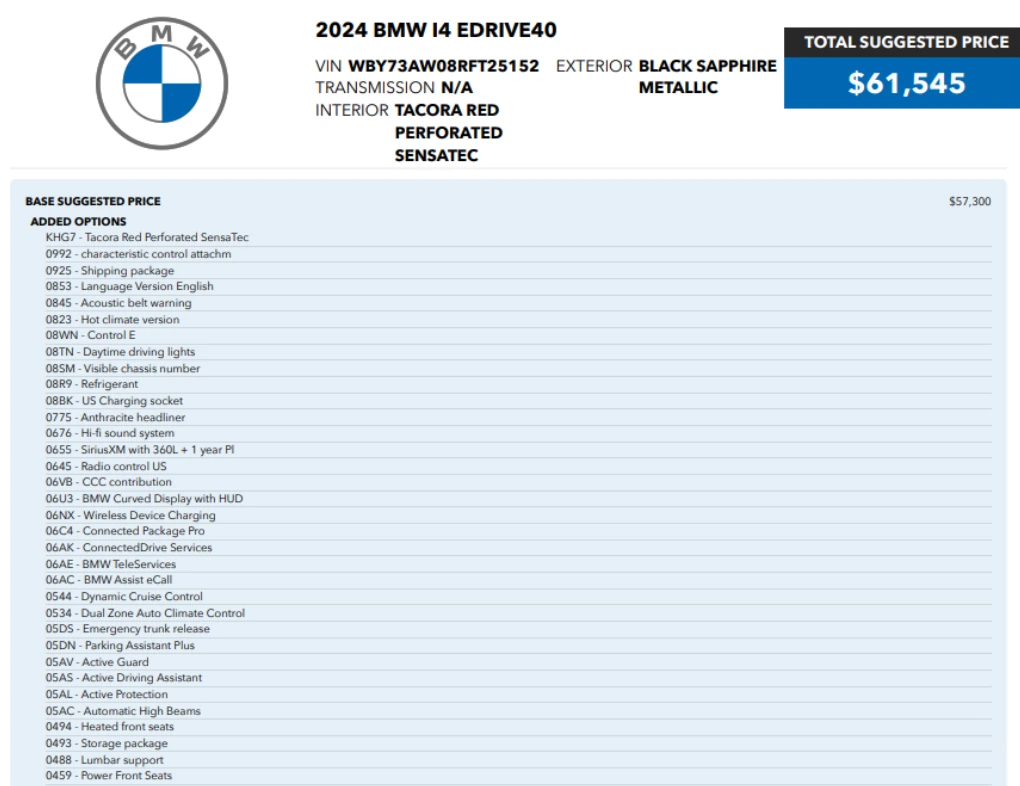Select the 08WN Control E row

click(518, 335)
